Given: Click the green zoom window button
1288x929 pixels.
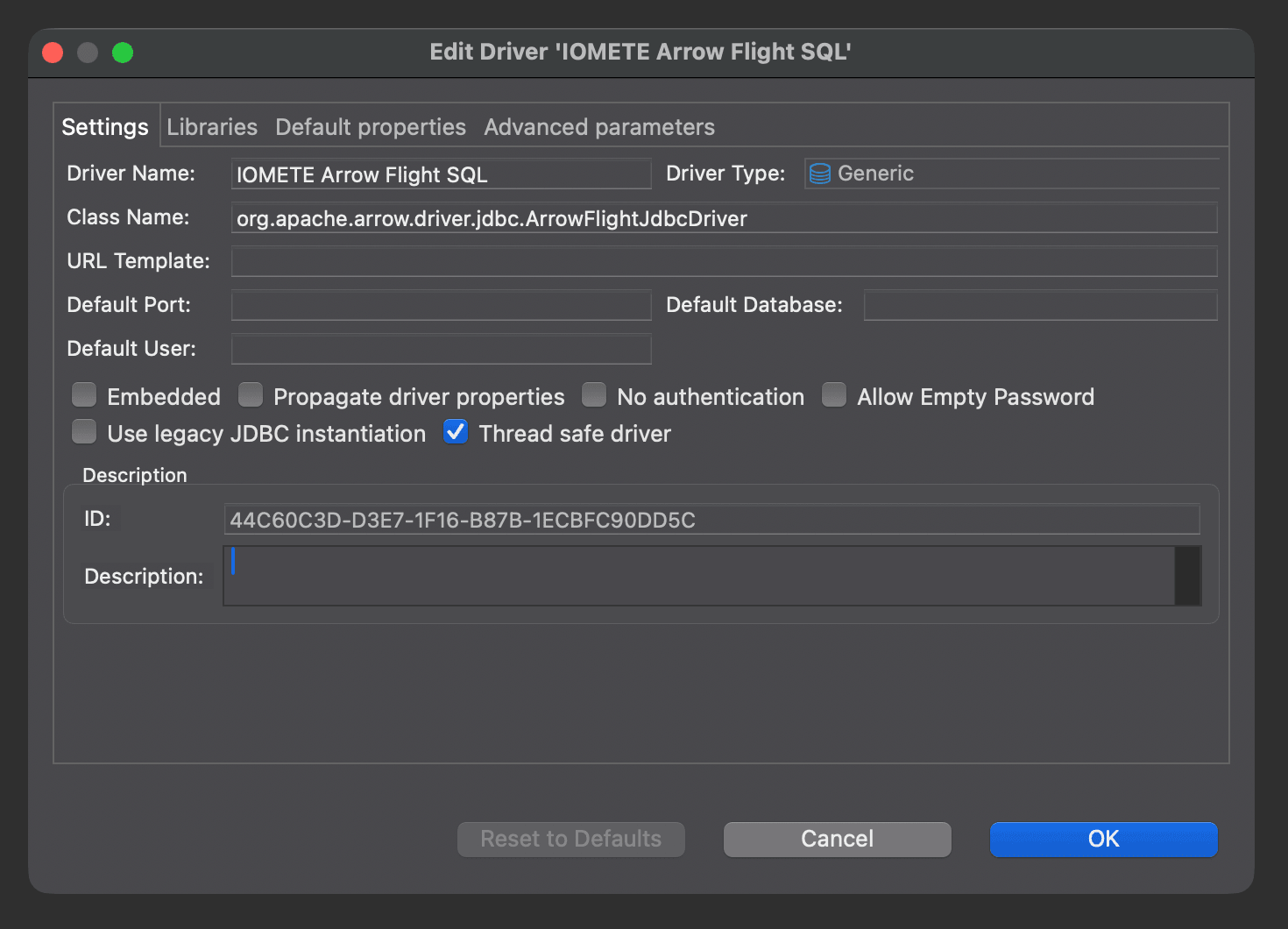Looking at the screenshot, I should (x=123, y=53).
